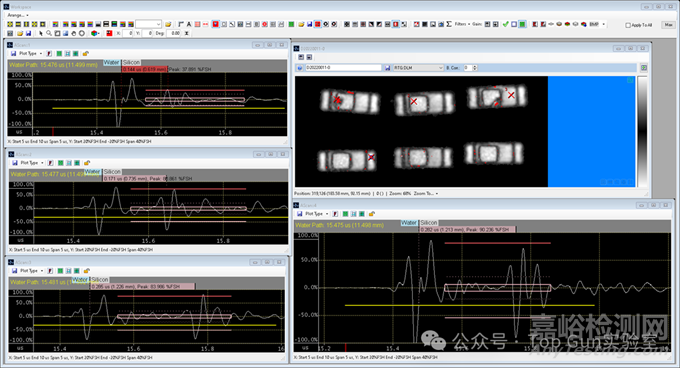Select the hand pan tool
The width and height of the screenshot is (680, 368).
(x=73, y=33)
